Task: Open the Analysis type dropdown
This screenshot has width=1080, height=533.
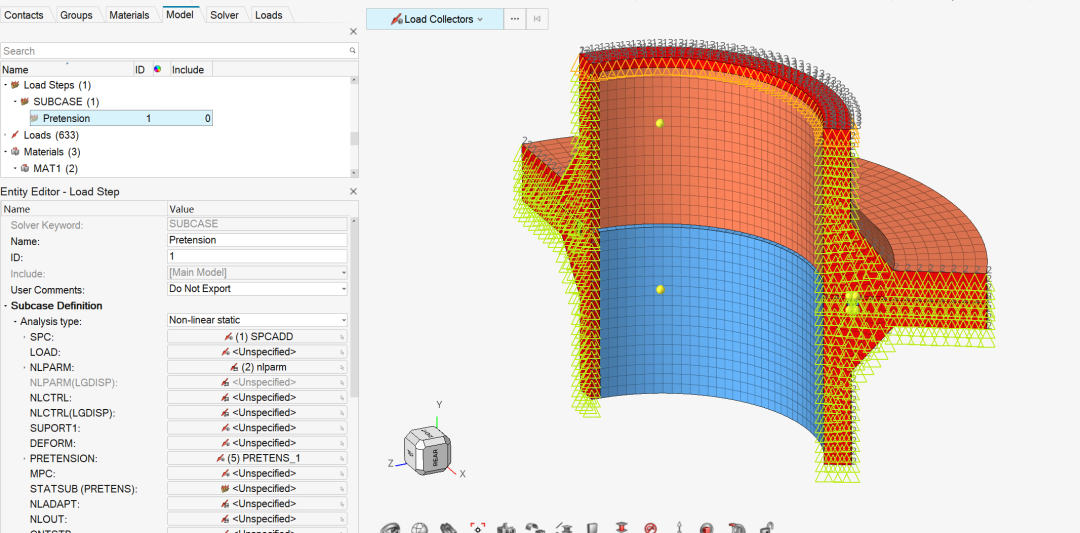Action: point(257,321)
